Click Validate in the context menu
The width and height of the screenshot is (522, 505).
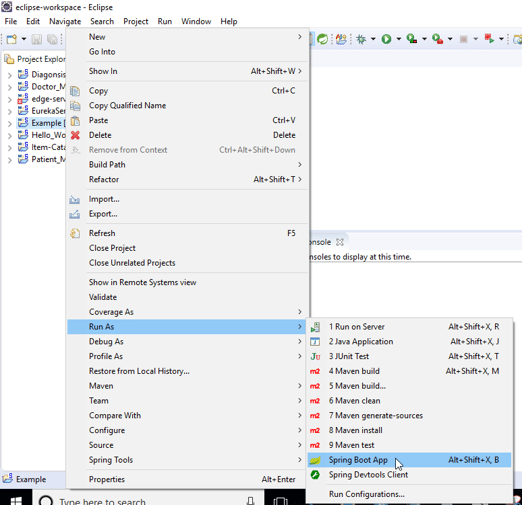(x=187, y=297)
